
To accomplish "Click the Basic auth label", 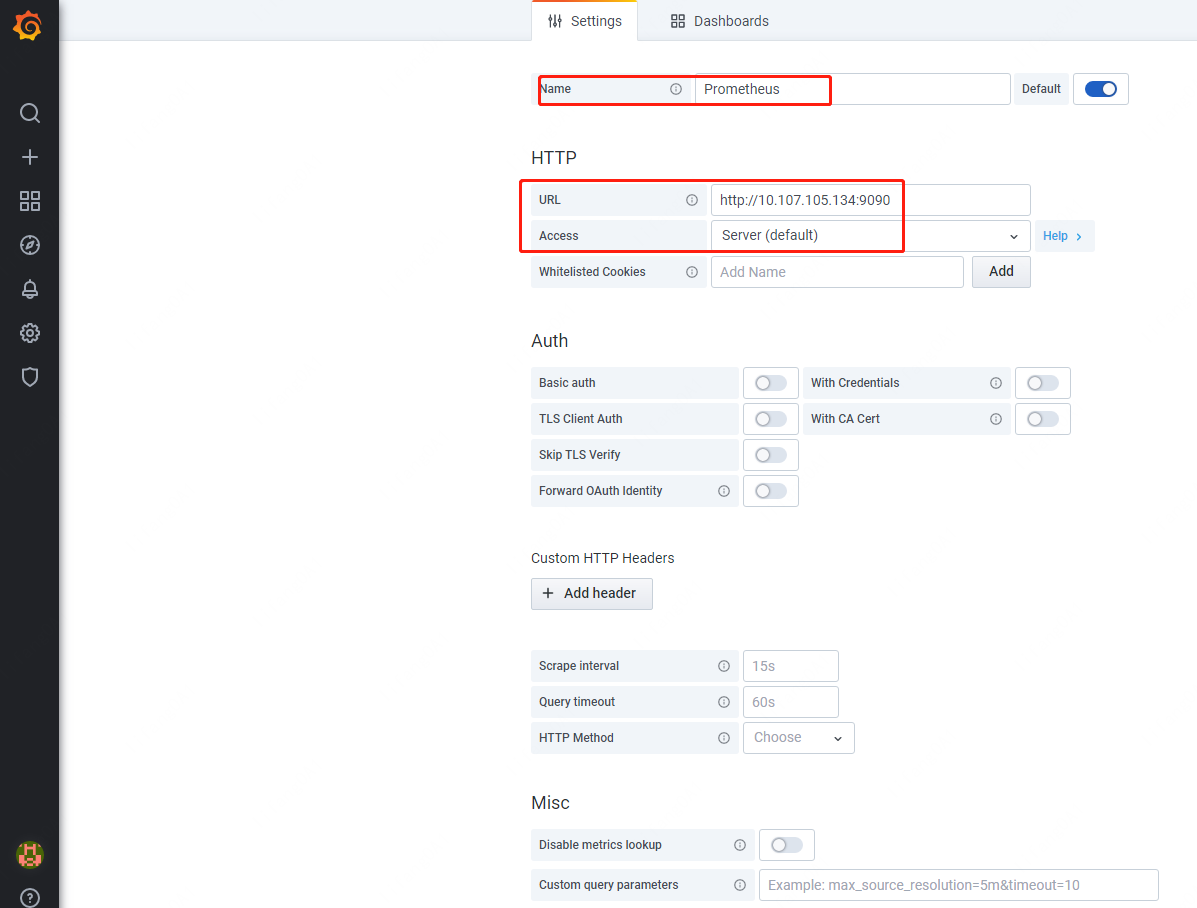I will tap(567, 383).
